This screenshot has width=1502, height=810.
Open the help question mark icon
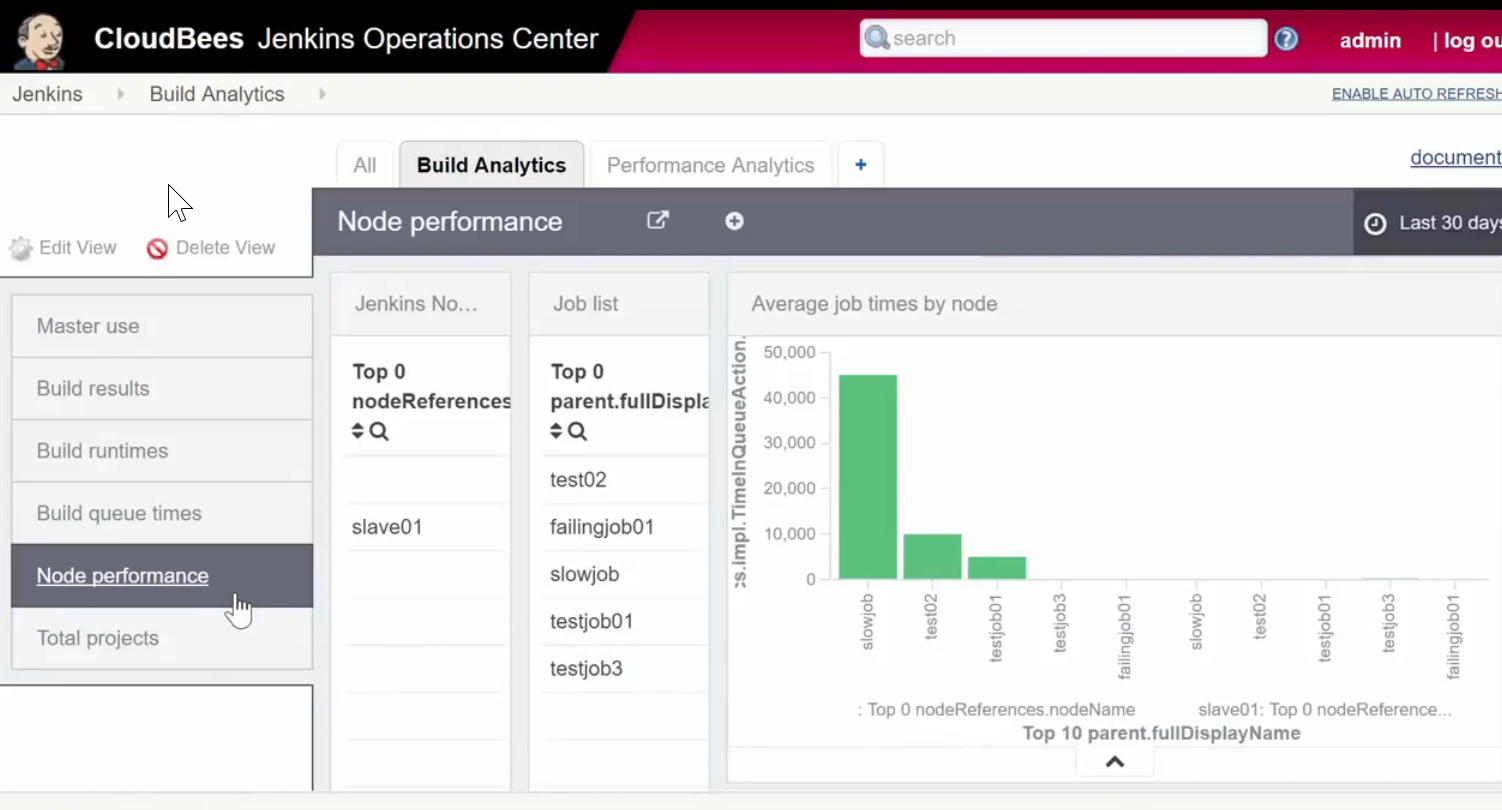(1286, 39)
